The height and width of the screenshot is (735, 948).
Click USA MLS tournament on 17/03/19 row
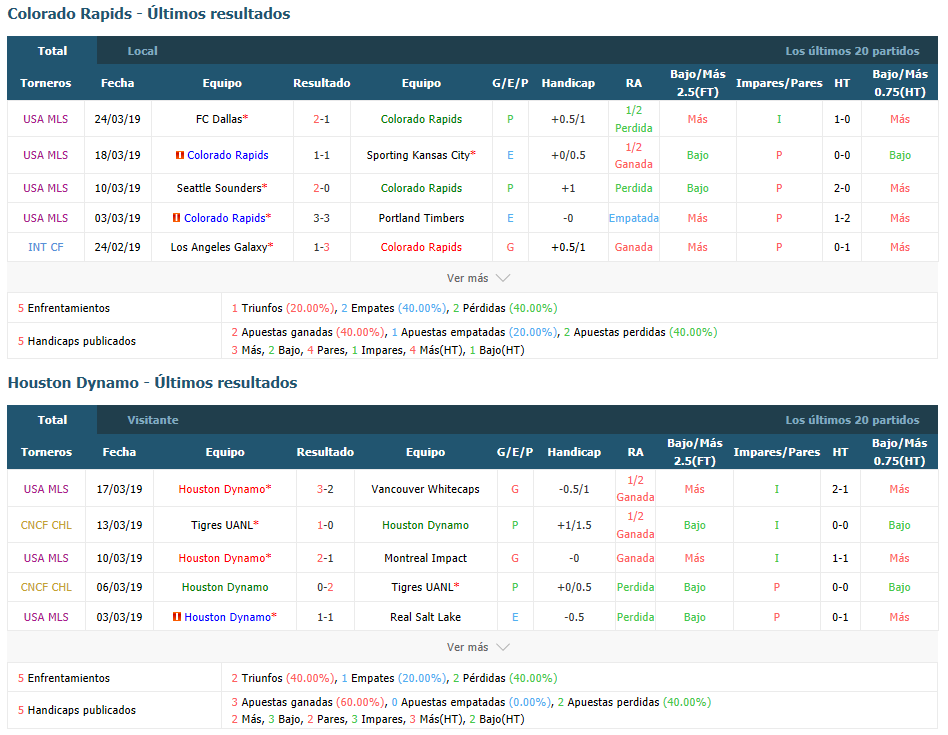click(x=46, y=489)
